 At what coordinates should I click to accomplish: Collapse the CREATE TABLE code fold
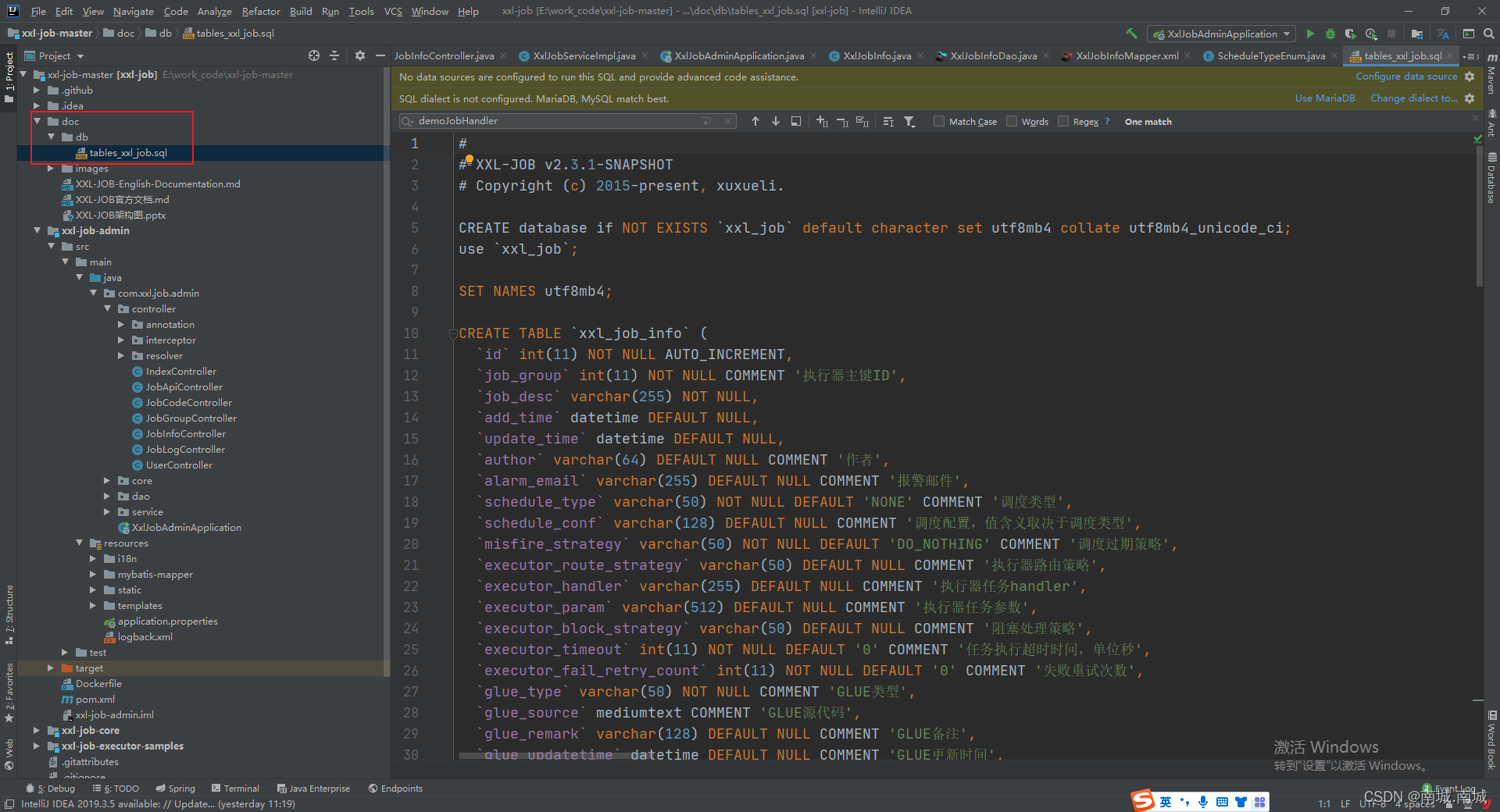click(453, 333)
